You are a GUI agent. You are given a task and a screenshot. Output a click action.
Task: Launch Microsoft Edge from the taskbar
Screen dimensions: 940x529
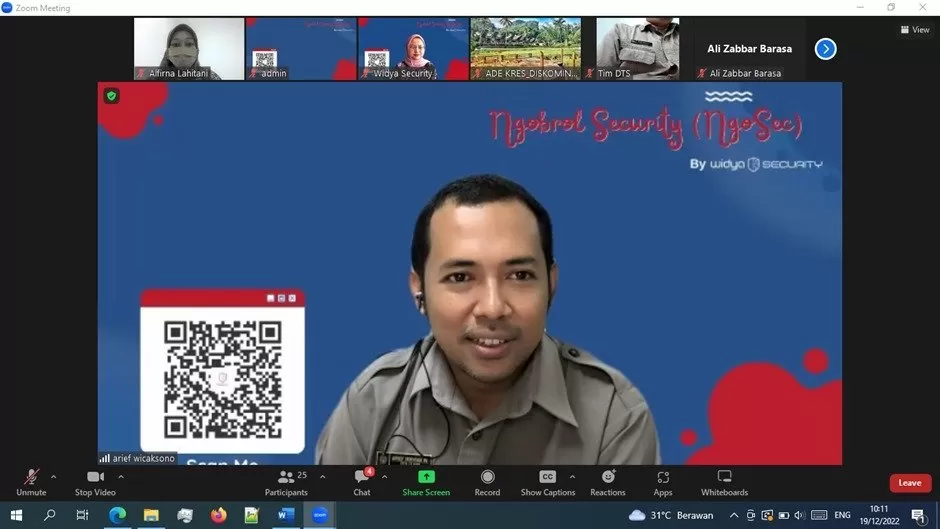pos(118,515)
